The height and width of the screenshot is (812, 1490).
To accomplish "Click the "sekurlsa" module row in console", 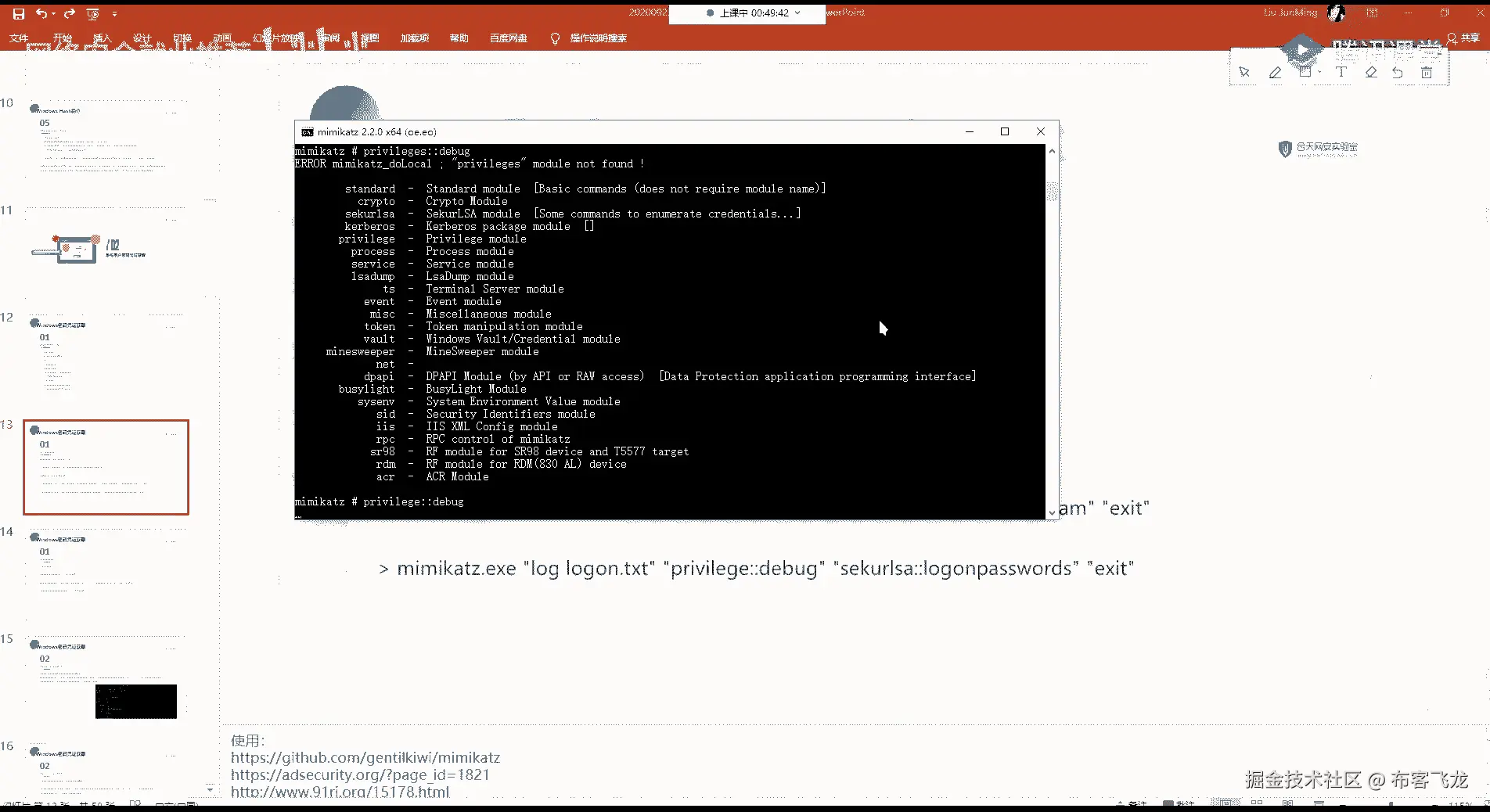I will tap(573, 214).
